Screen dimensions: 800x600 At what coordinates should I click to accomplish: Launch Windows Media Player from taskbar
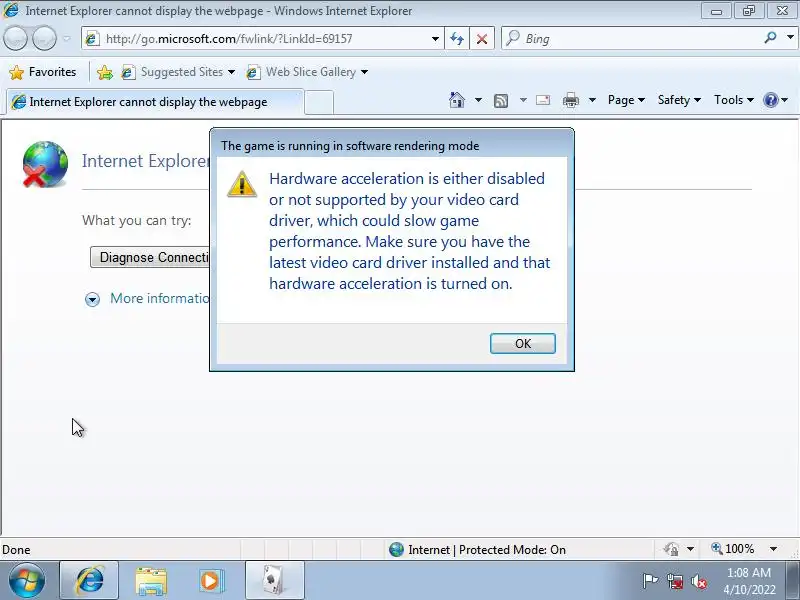click(x=211, y=580)
